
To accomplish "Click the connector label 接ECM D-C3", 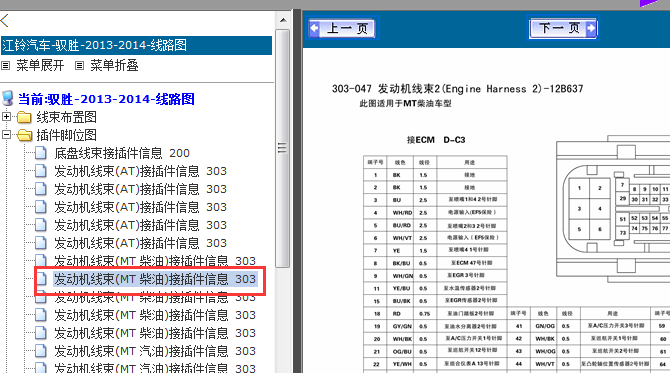I will click(x=436, y=140).
